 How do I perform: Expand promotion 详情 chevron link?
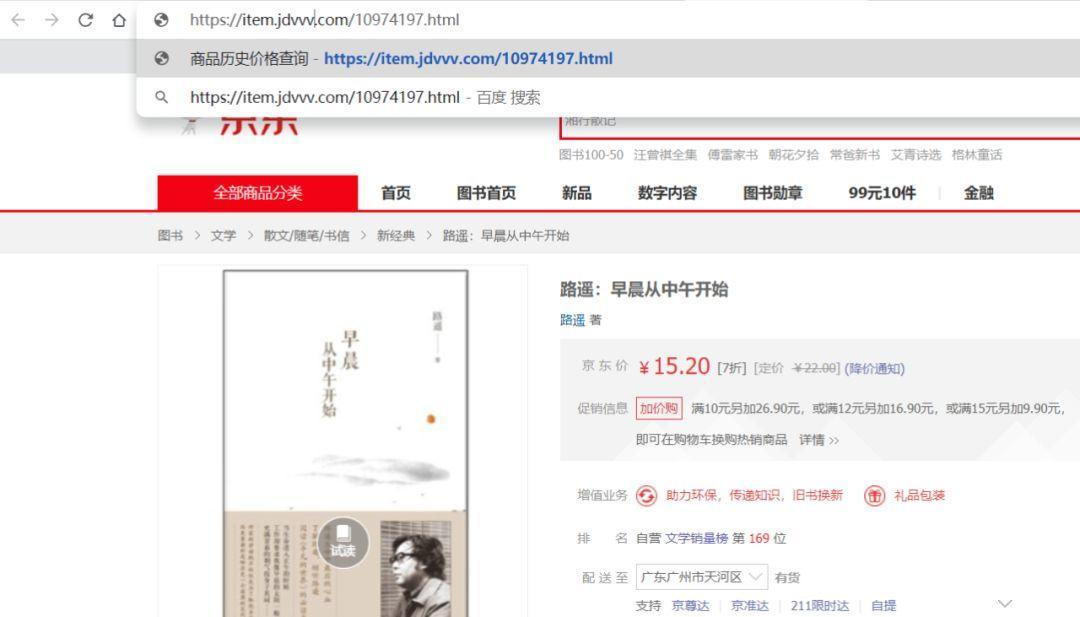819,440
